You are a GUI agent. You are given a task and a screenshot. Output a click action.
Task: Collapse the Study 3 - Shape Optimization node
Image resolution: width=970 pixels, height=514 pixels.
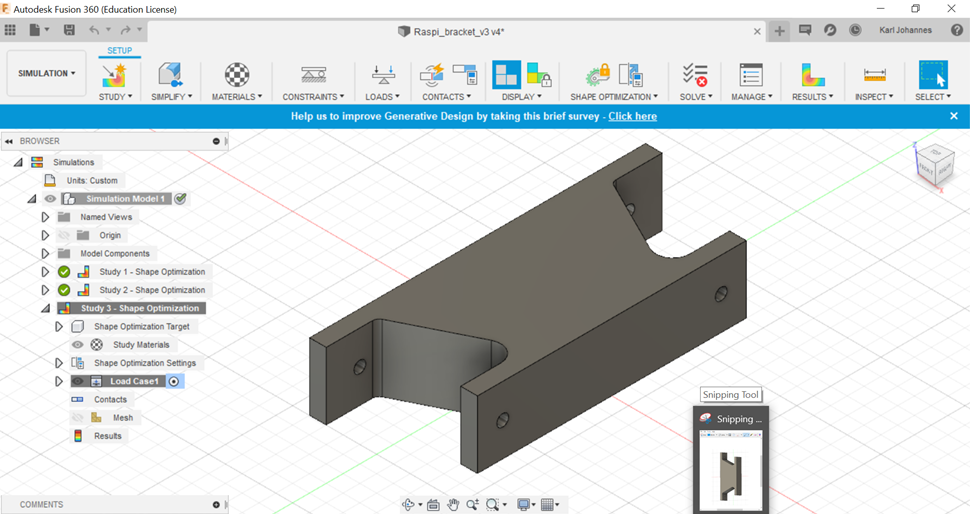pos(45,309)
